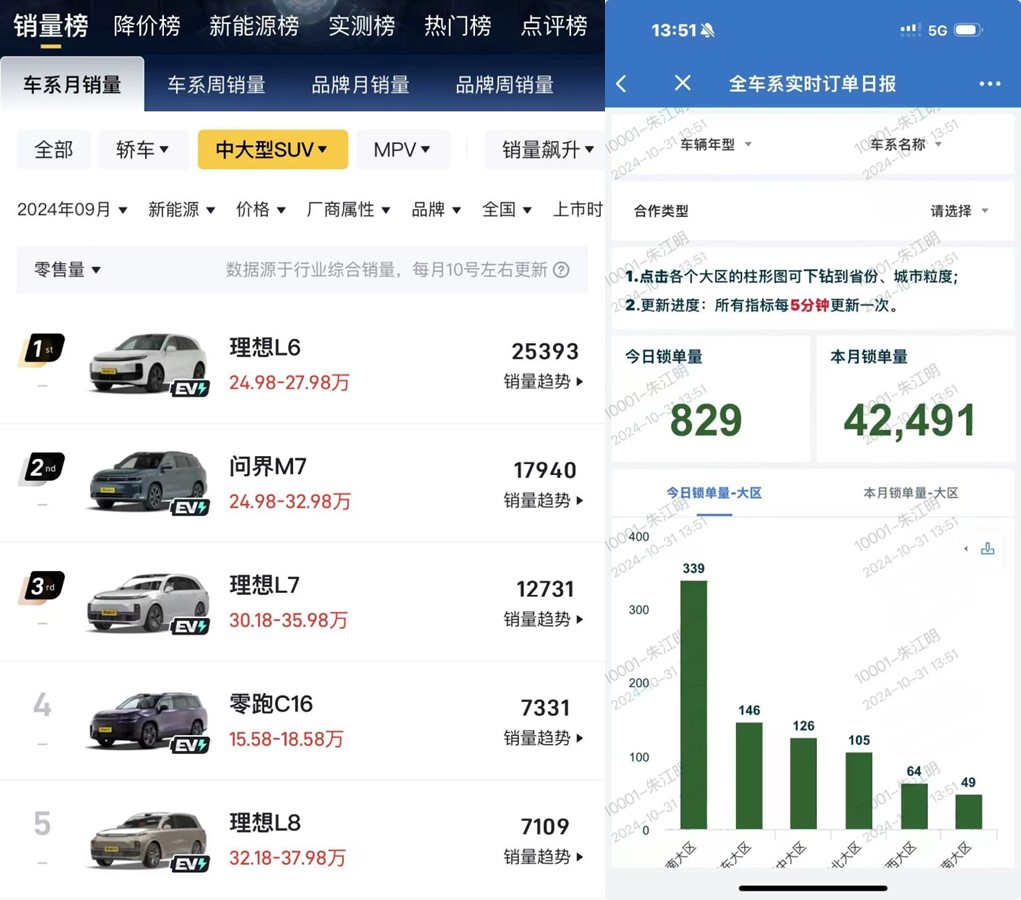Open the 零售量 dropdown
Image resolution: width=1021 pixels, height=900 pixels.
[x=67, y=270]
